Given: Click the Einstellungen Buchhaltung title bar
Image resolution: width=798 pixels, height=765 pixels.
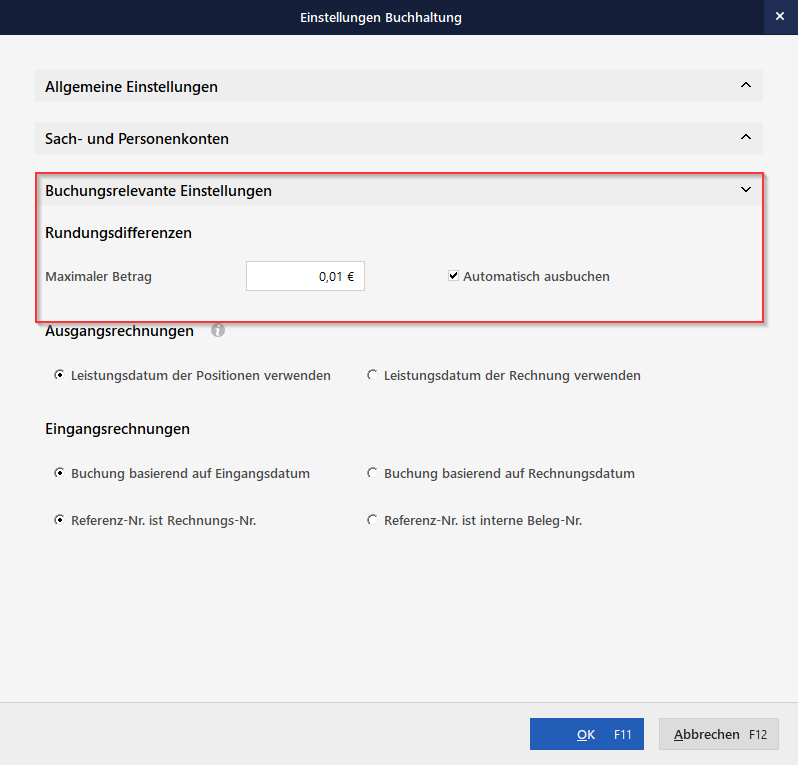Looking at the screenshot, I should coord(380,17).
